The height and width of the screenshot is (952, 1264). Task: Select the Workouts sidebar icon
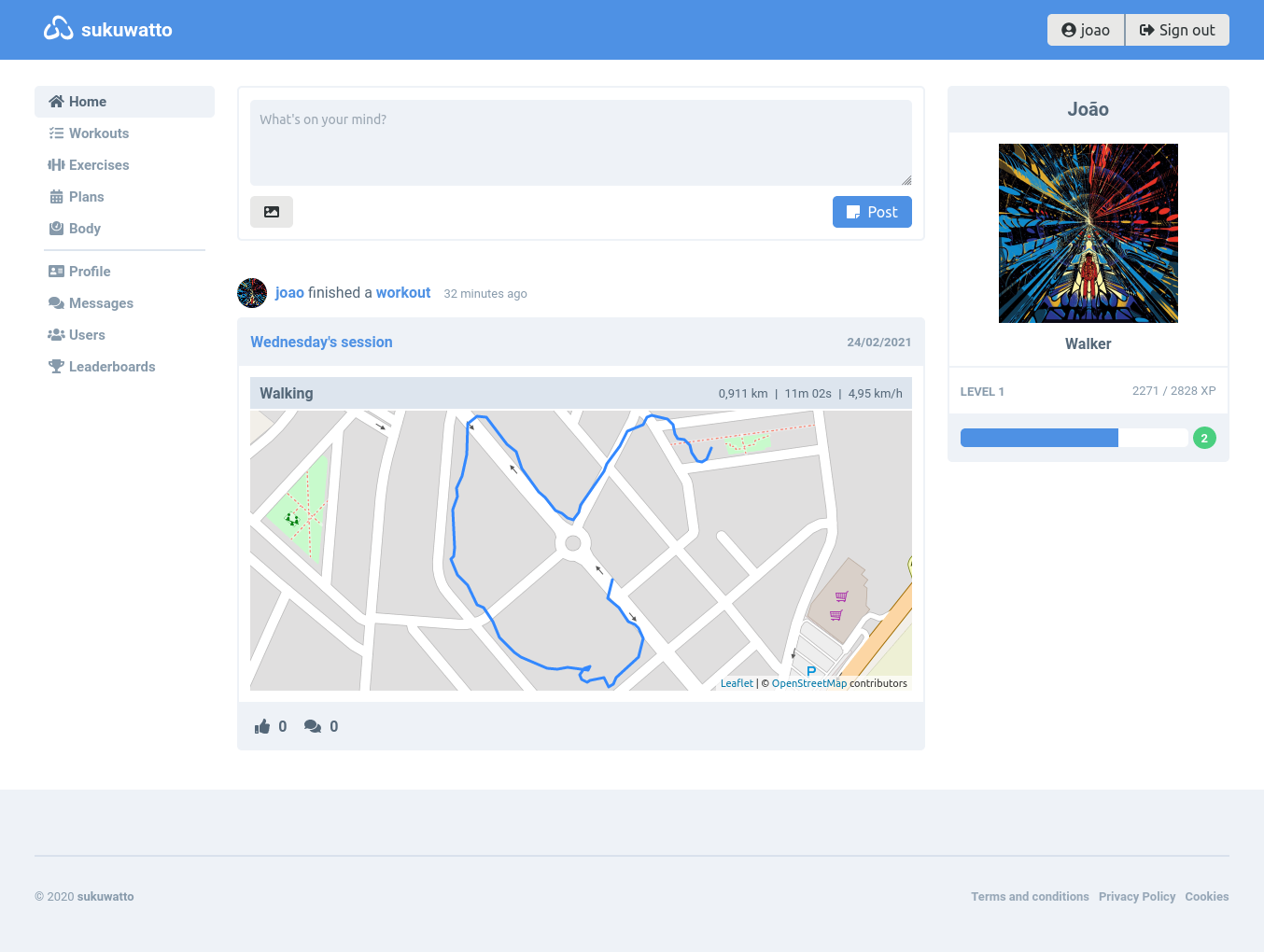tap(56, 133)
